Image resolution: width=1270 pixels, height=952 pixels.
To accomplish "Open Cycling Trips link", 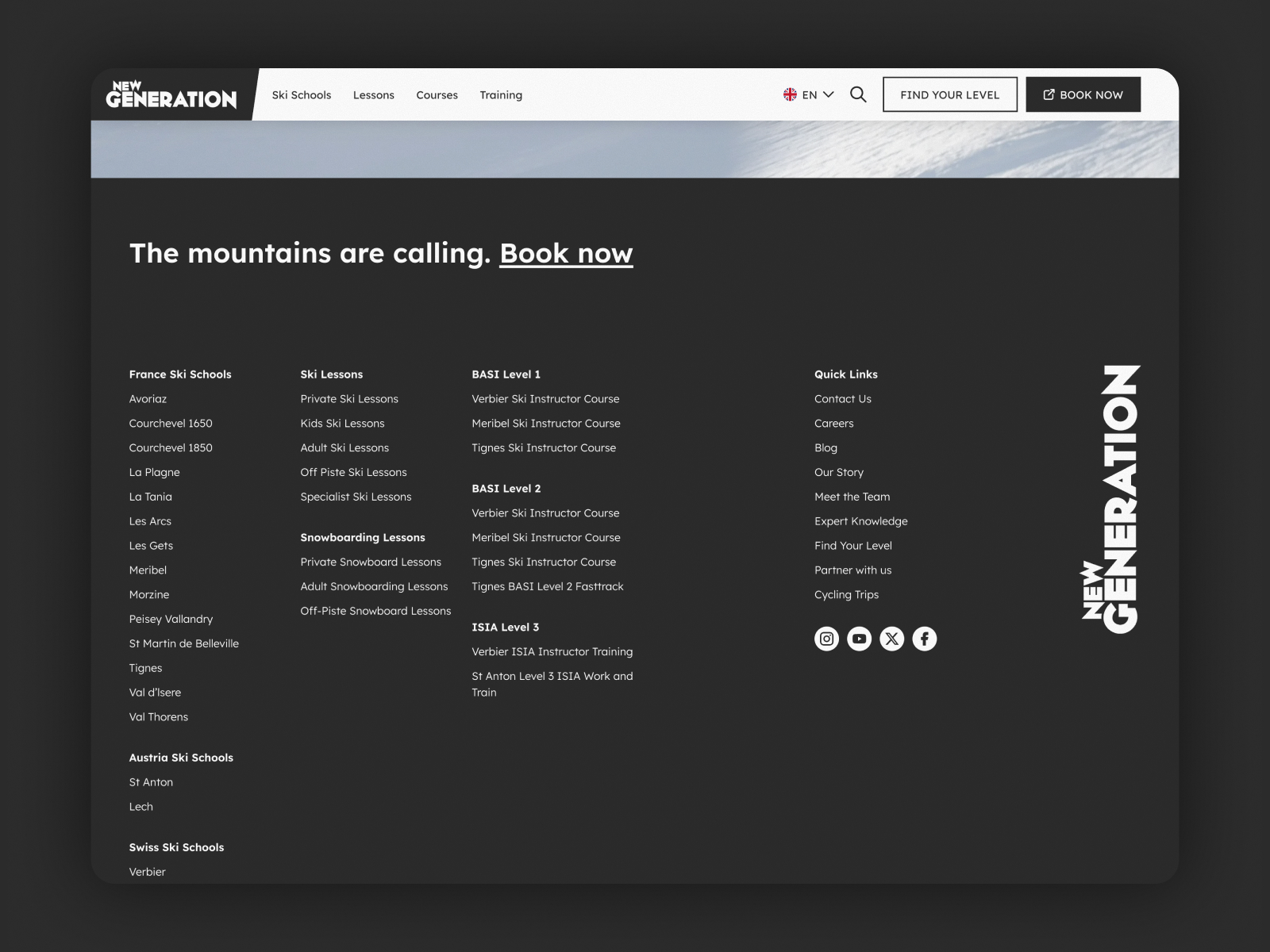I will pos(847,595).
